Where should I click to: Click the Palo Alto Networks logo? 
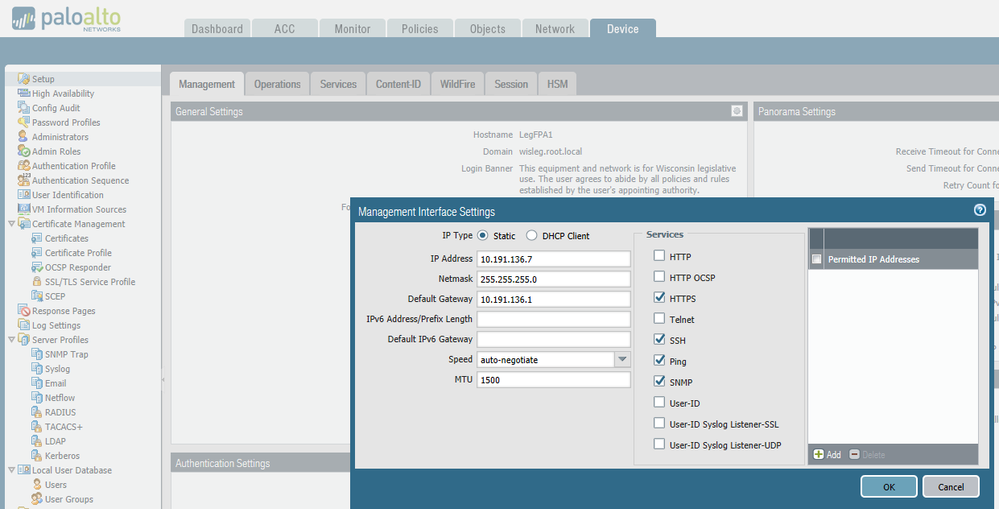tap(72, 19)
